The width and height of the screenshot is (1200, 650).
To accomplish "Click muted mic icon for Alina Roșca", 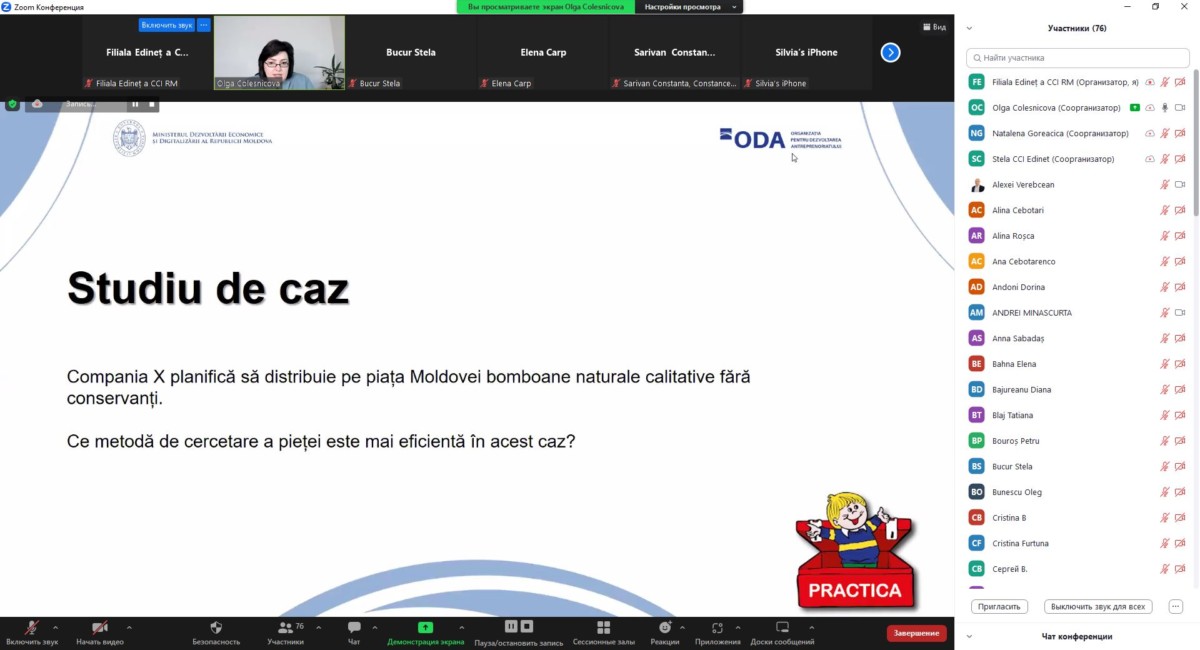I will point(1164,236).
